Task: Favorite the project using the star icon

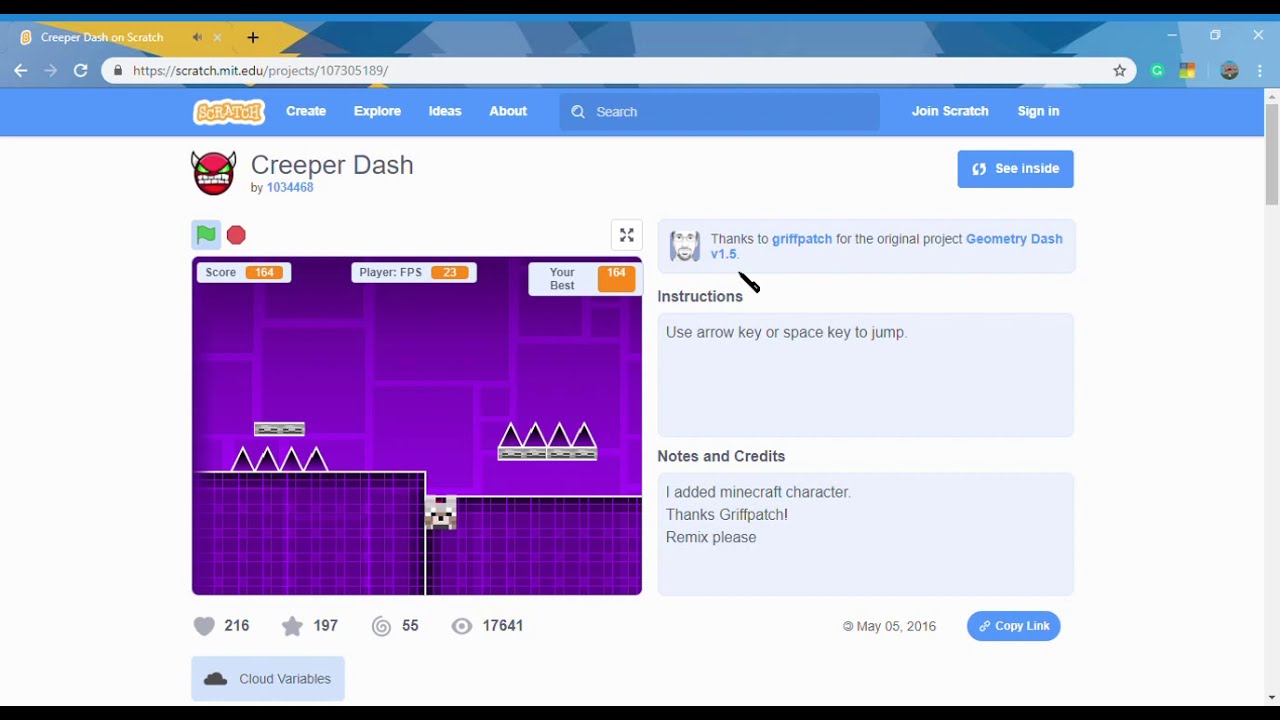Action: point(292,626)
